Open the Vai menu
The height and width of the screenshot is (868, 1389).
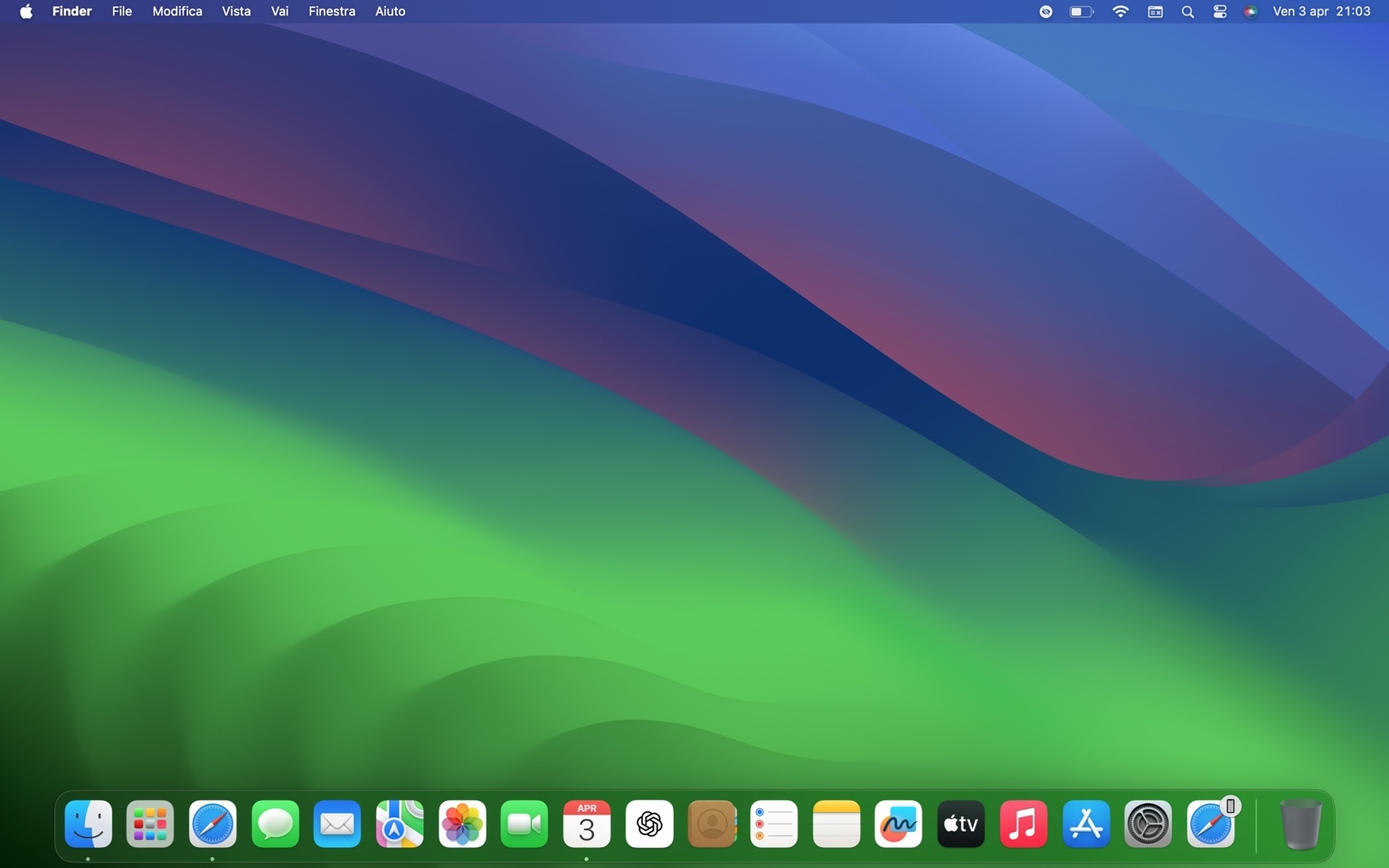click(279, 12)
